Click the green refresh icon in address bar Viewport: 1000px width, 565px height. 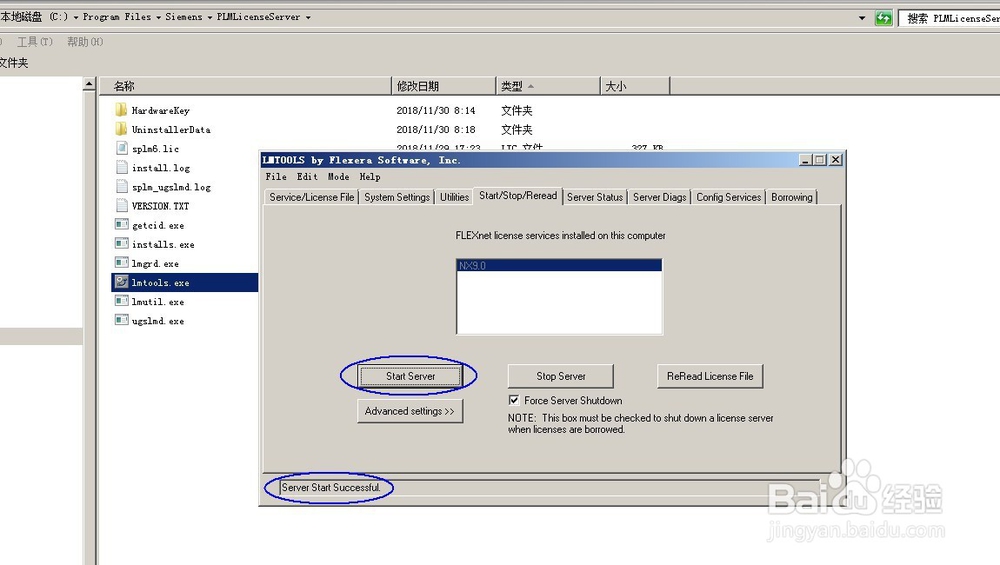(x=883, y=18)
